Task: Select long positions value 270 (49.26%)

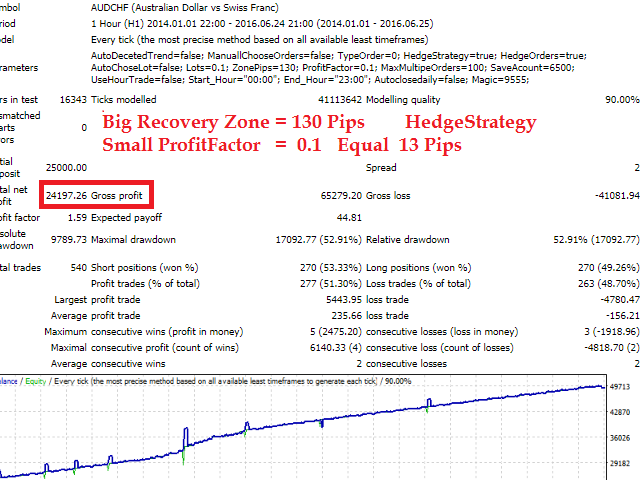Action: coord(608,268)
